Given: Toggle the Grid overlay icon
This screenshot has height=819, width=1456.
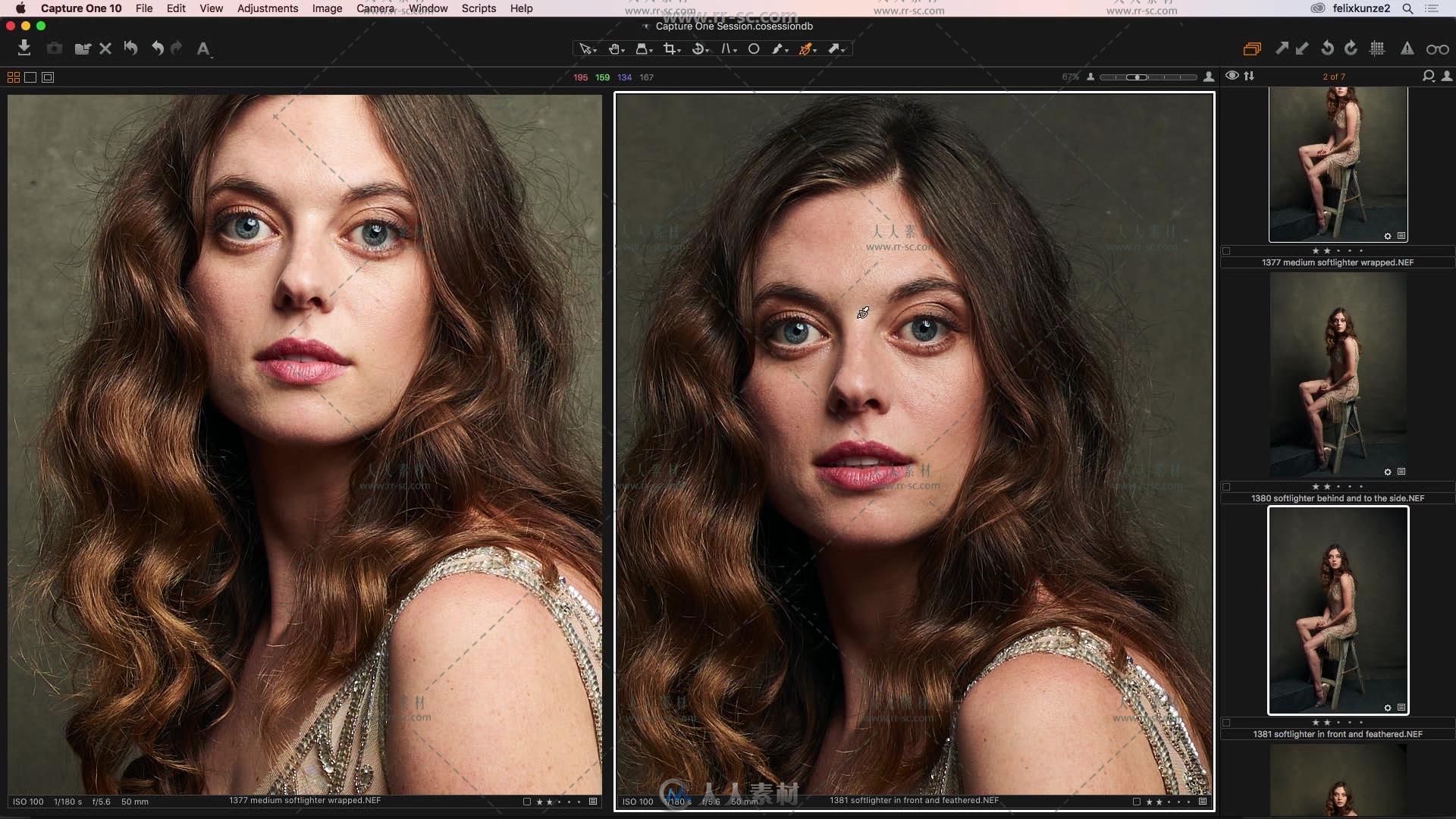Looking at the screenshot, I should (x=1377, y=49).
